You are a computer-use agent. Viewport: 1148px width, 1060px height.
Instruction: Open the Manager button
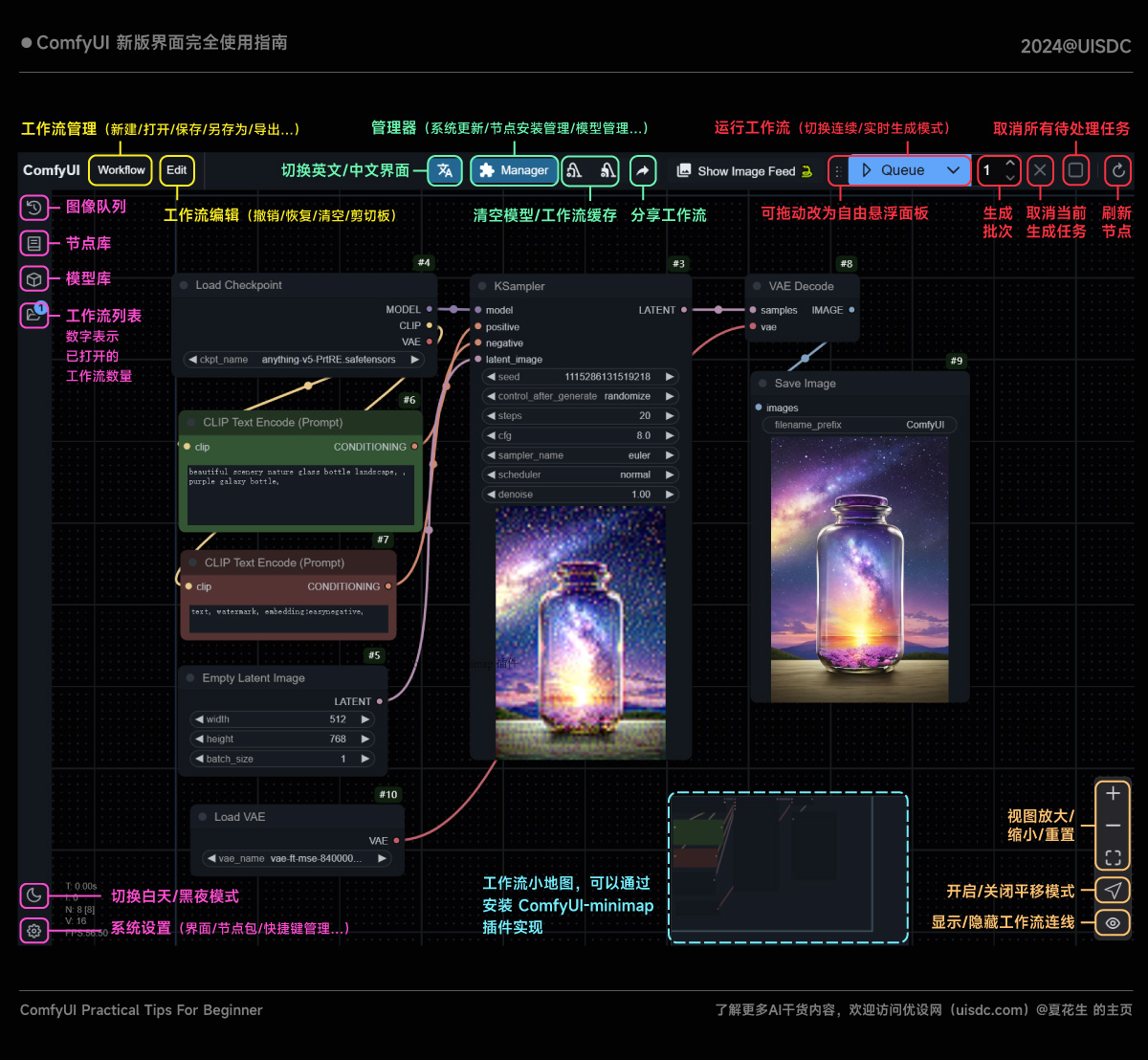(x=514, y=170)
